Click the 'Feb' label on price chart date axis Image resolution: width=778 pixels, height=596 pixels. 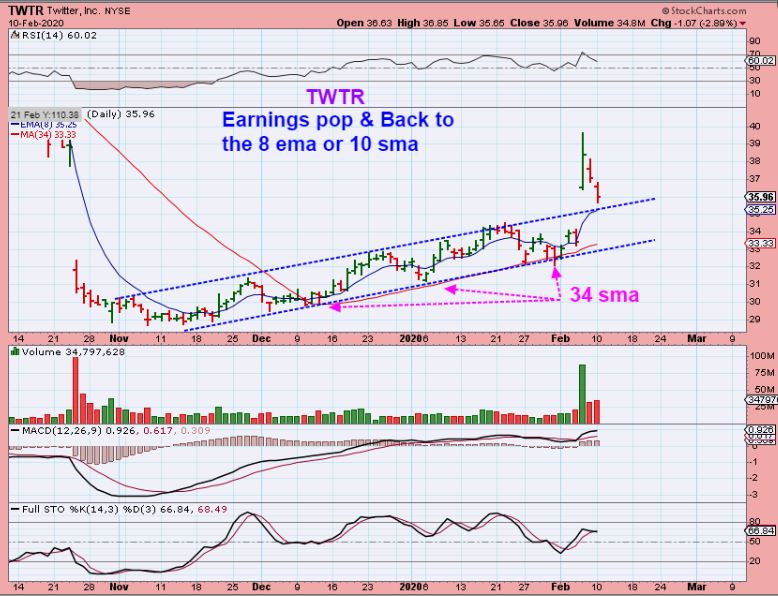(560, 338)
